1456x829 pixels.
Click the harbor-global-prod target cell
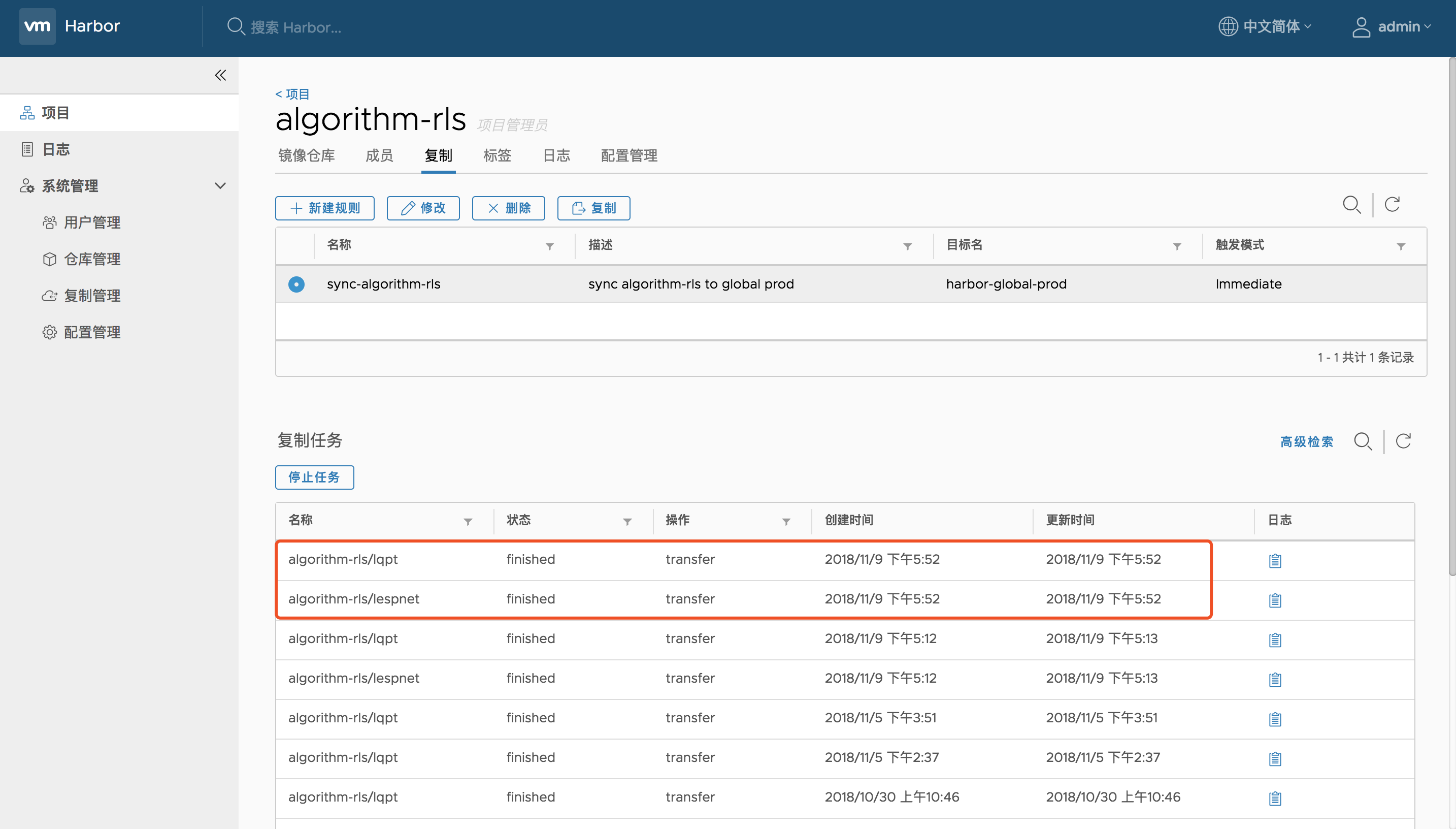(x=1006, y=284)
